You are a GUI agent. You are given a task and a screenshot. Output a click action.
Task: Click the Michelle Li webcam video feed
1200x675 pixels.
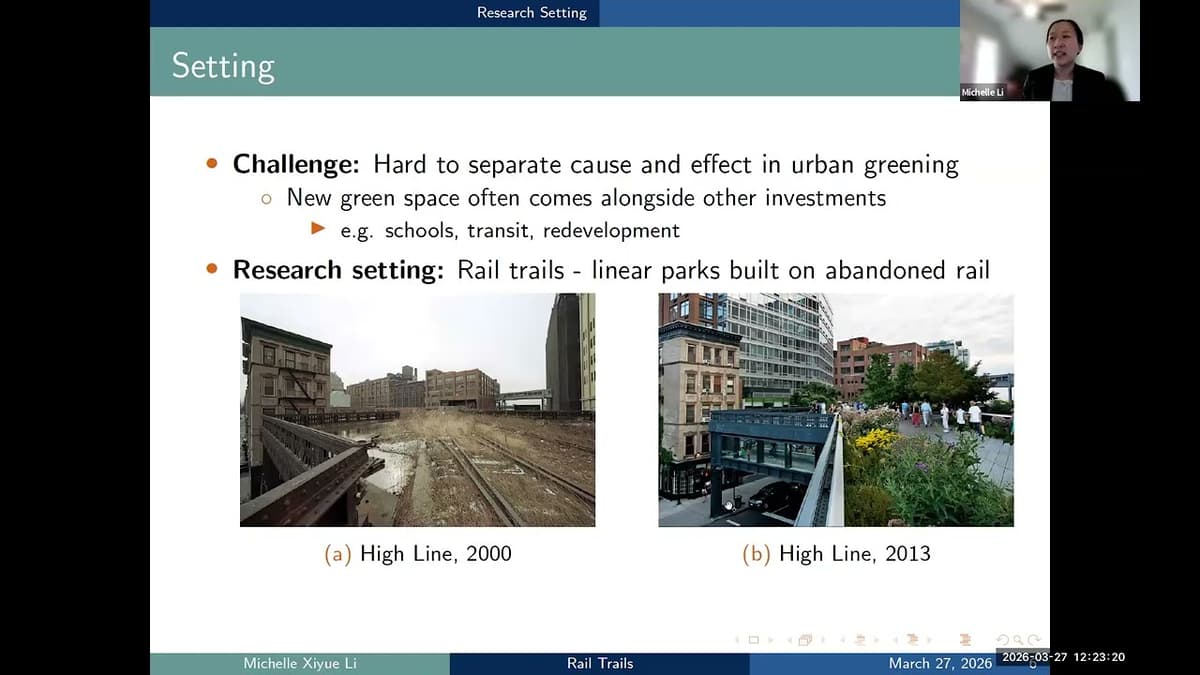point(1053,50)
